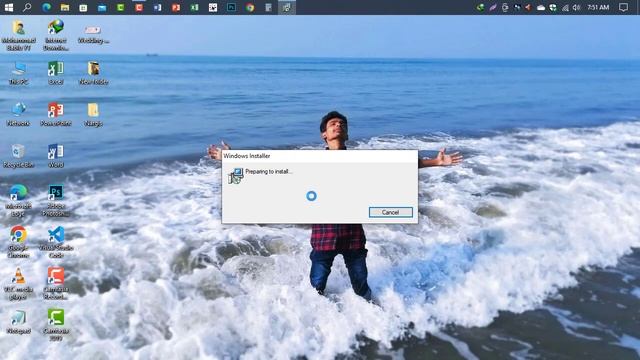
Task: Open PowerPoint from the taskbar
Action: 176,7
